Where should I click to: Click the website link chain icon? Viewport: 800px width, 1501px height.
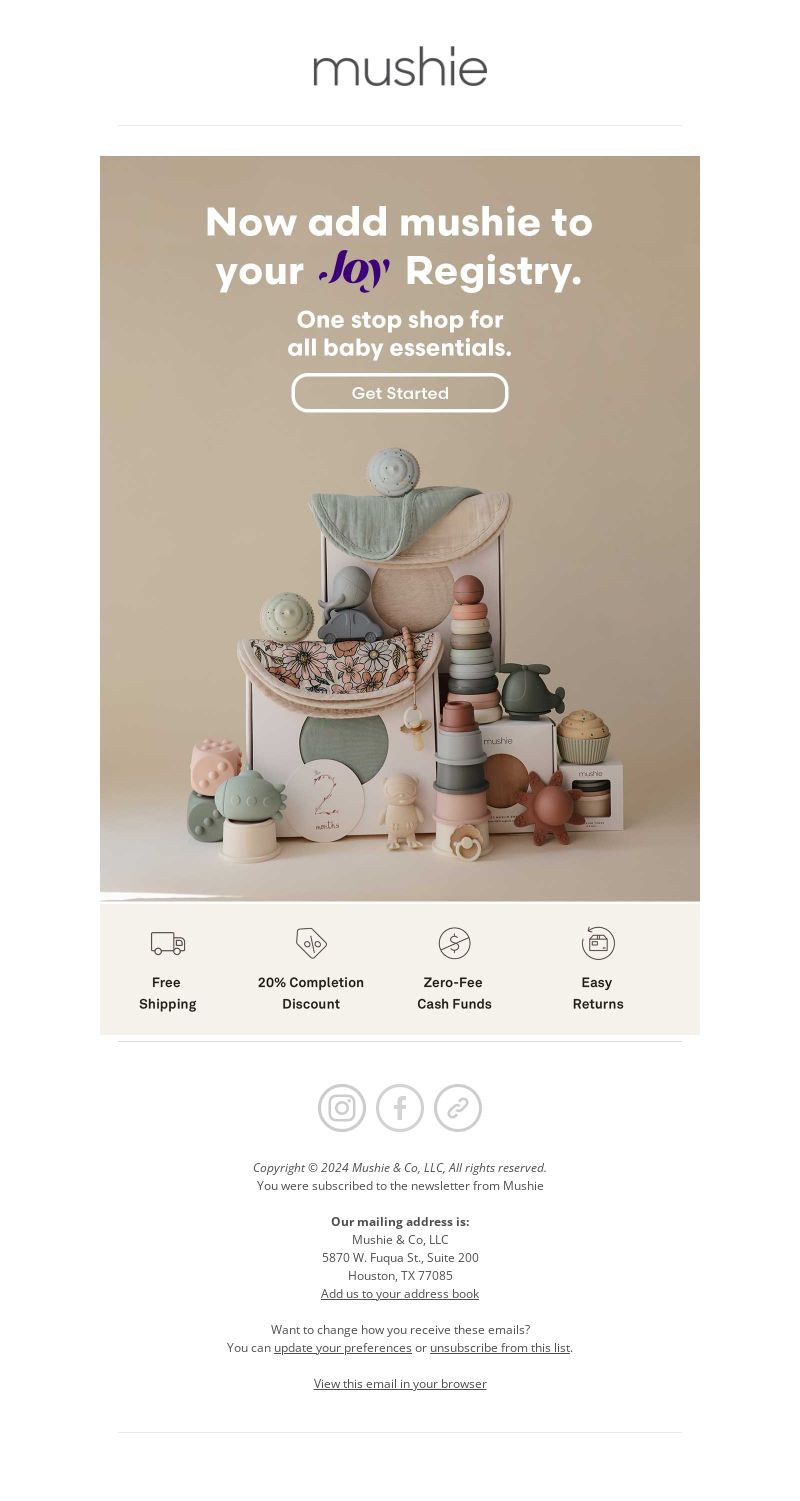[x=458, y=1108]
